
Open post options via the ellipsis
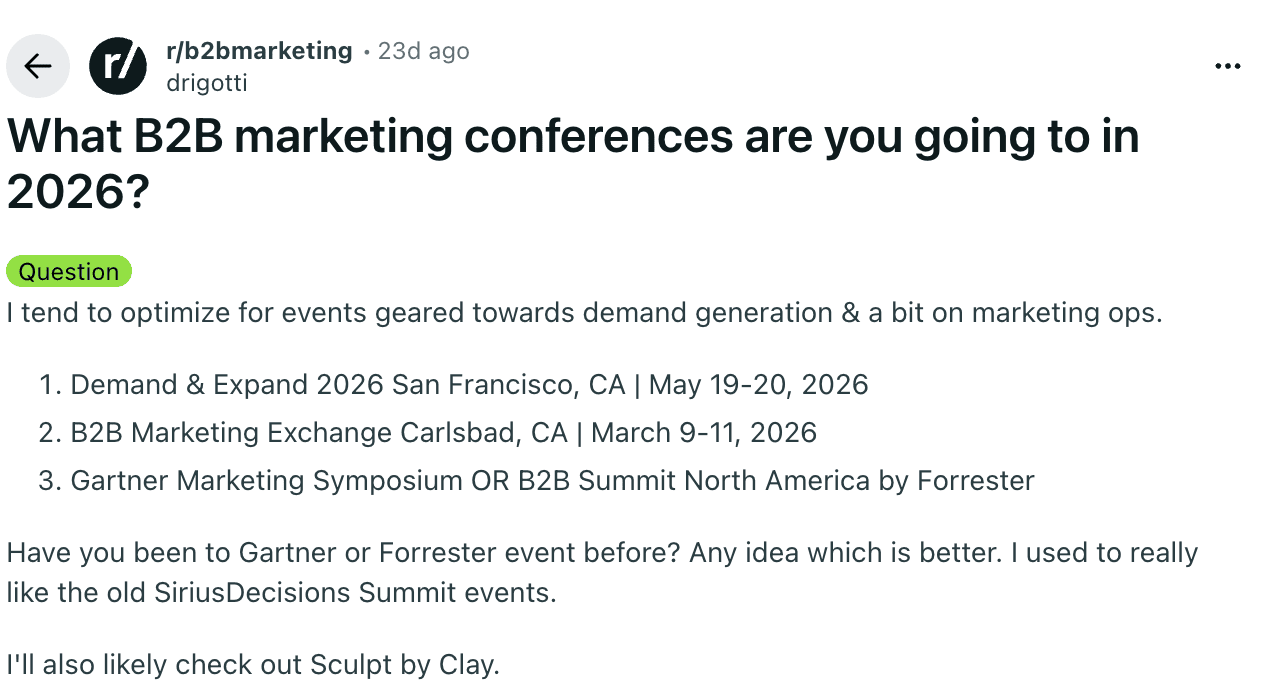(x=1227, y=65)
